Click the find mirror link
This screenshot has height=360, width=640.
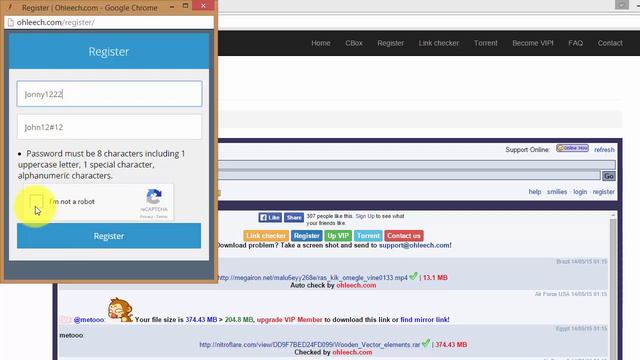(425, 320)
